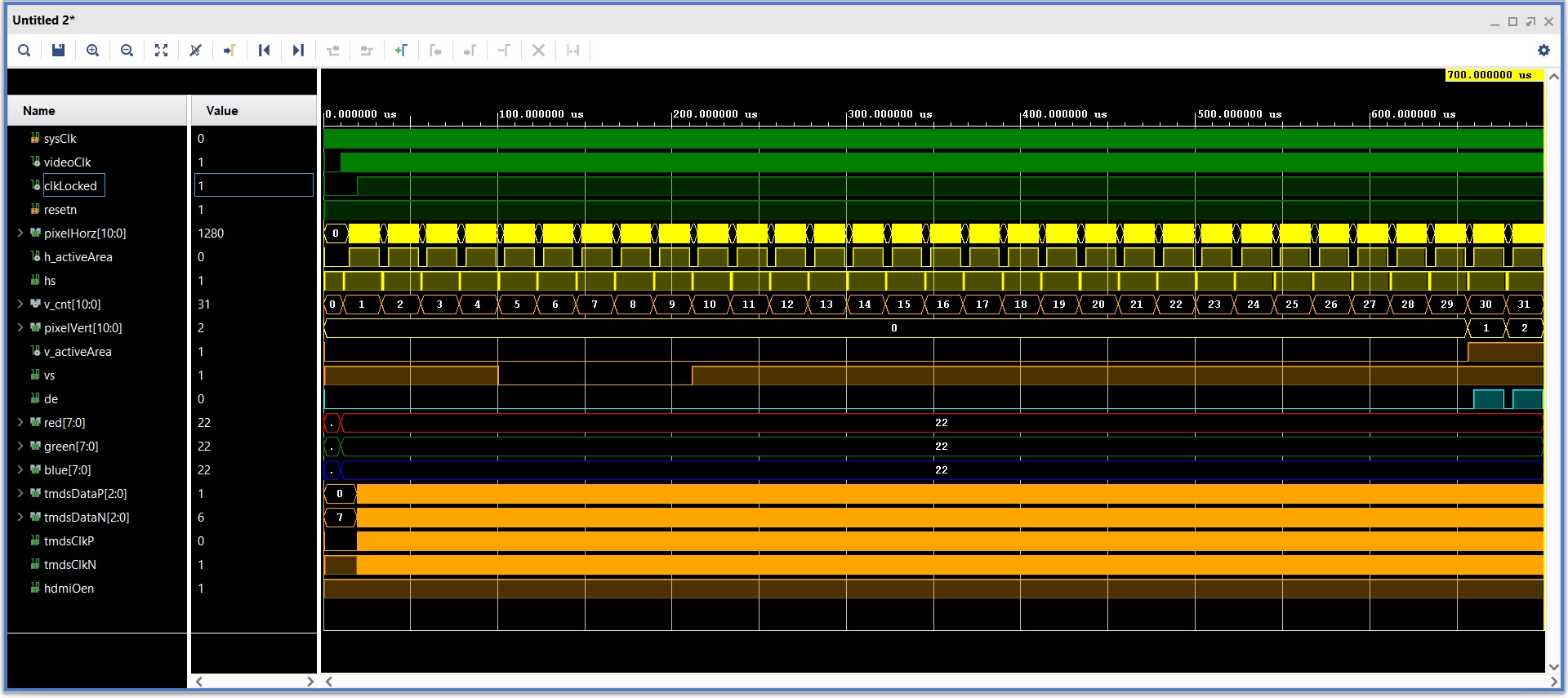Expand the v_cnt[10:0] bus
The image size is (1568, 698).
tap(20, 305)
